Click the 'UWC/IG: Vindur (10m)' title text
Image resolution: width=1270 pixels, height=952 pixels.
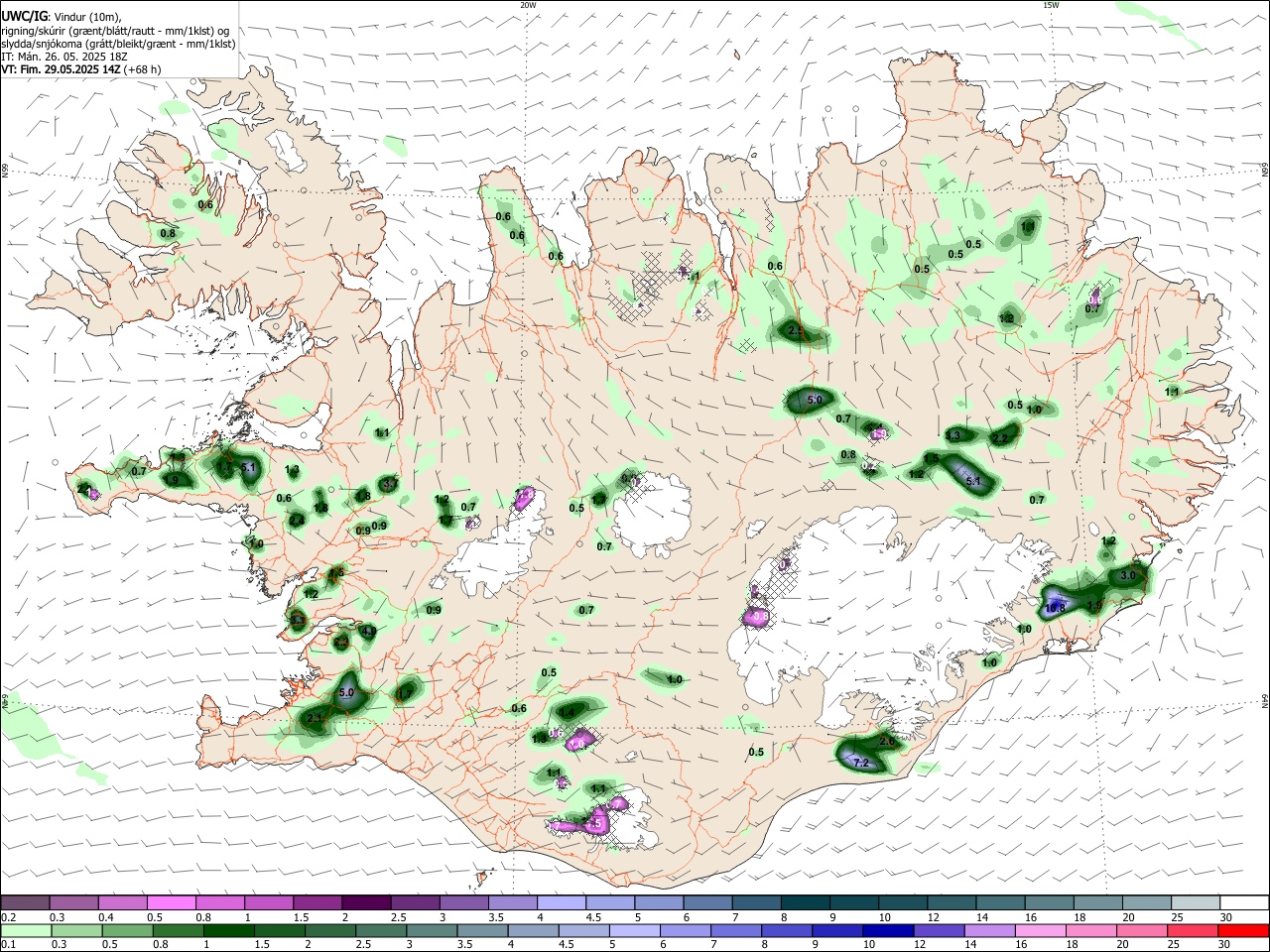[x=61, y=16]
